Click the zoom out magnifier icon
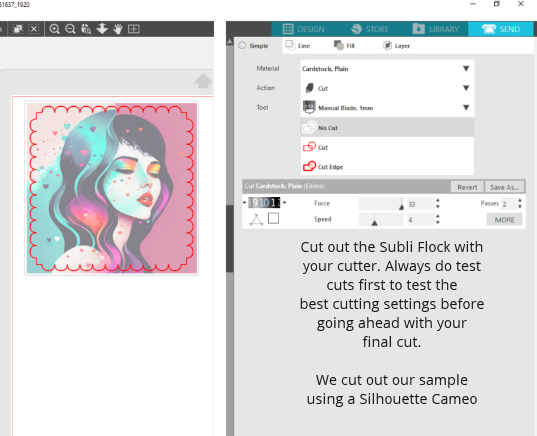The image size is (537, 436). (70, 29)
